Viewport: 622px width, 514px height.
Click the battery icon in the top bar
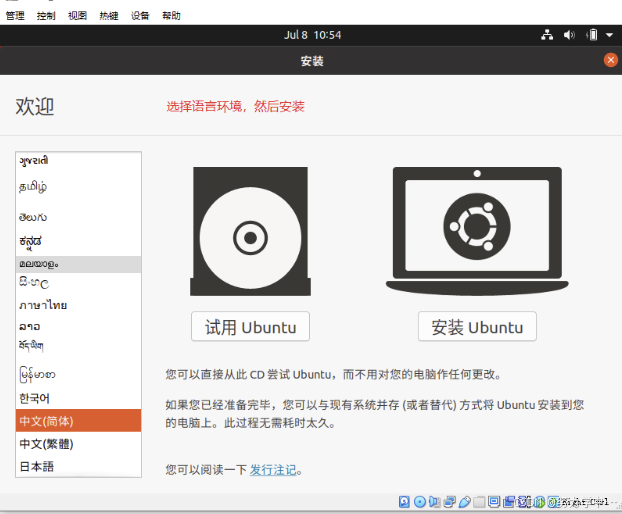pyautogui.click(x=591, y=35)
